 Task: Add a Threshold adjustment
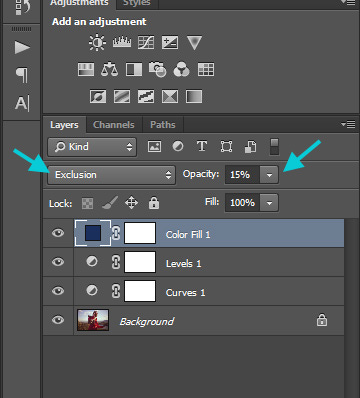pyautogui.click(x=146, y=97)
